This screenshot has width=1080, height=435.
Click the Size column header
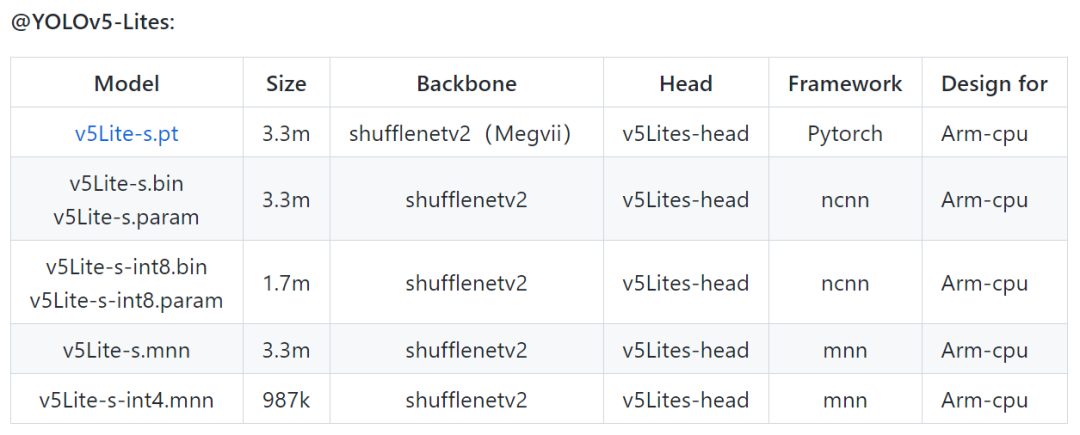286,84
